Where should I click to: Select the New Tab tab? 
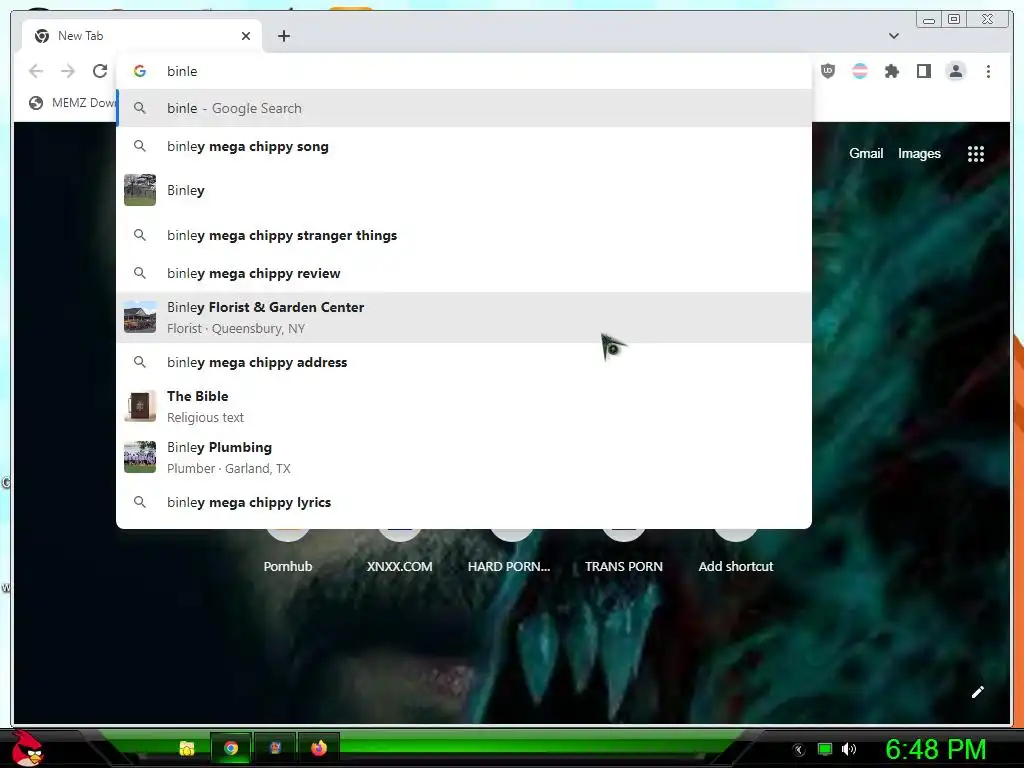[142, 36]
